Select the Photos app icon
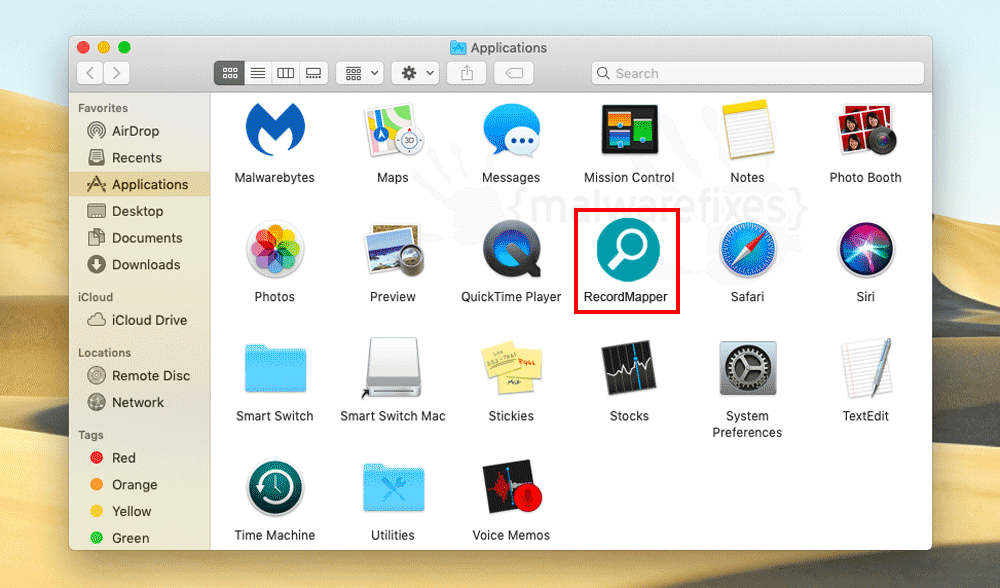Viewport: 1000px width, 588px height. (x=275, y=249)
